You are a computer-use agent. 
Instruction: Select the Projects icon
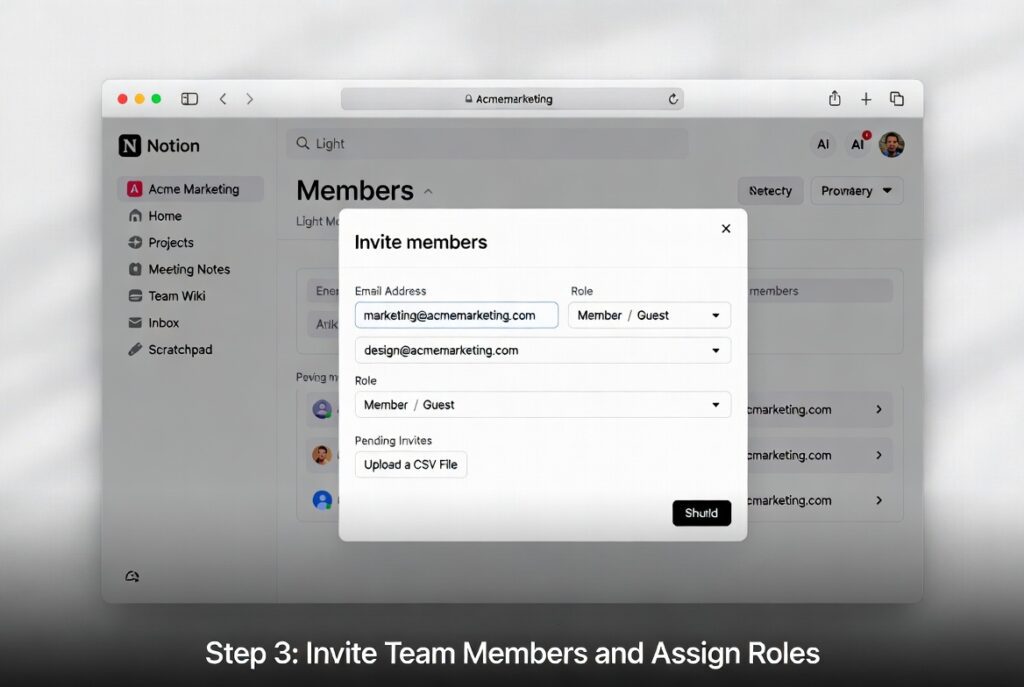point(134,242)
